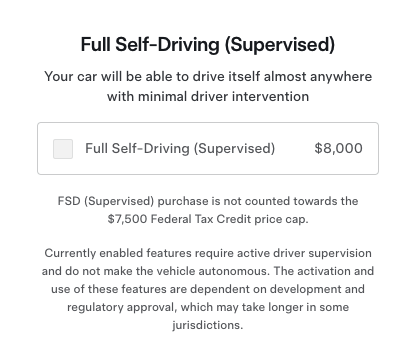
Task: Click '(Supervised)' in the top heading
Action: 280,45
